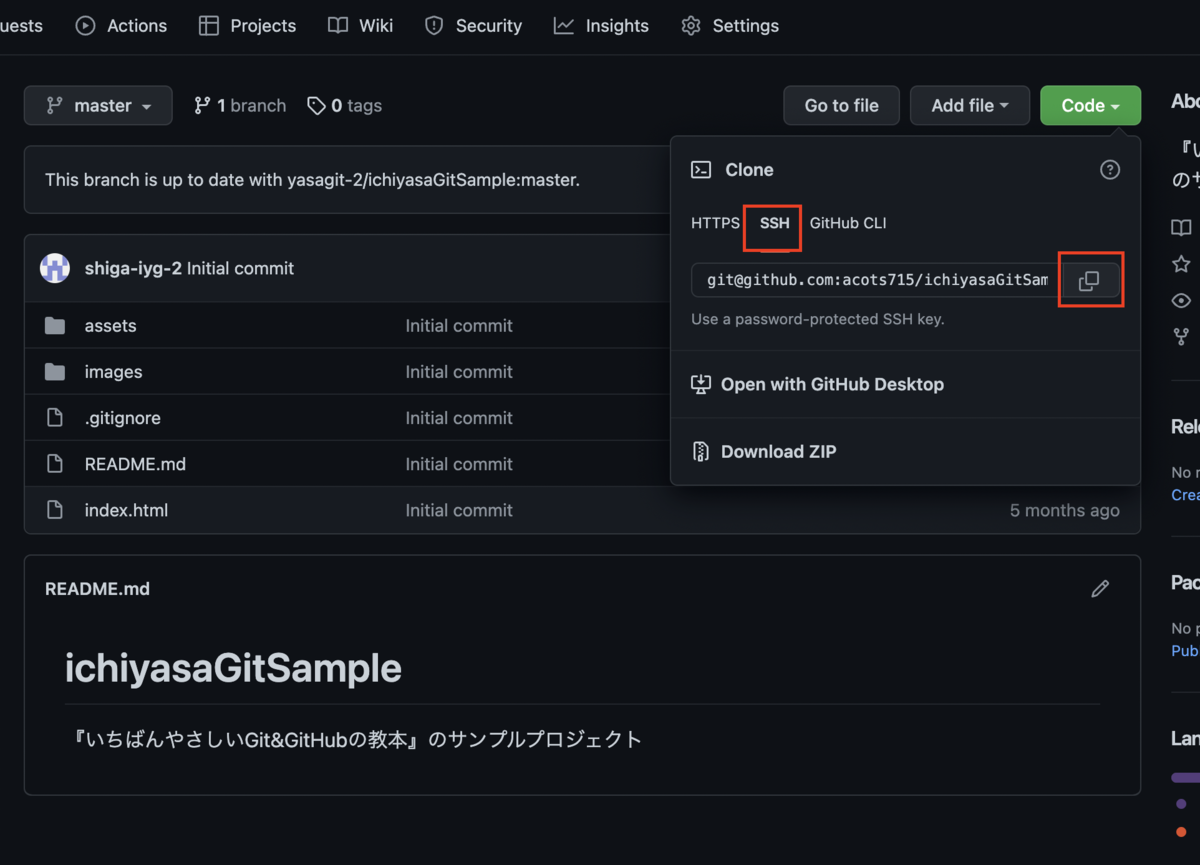The width and height of the screenshot is (1200, 865).
Task: Click the Go to file button
Action: click(x=841, y=105)
